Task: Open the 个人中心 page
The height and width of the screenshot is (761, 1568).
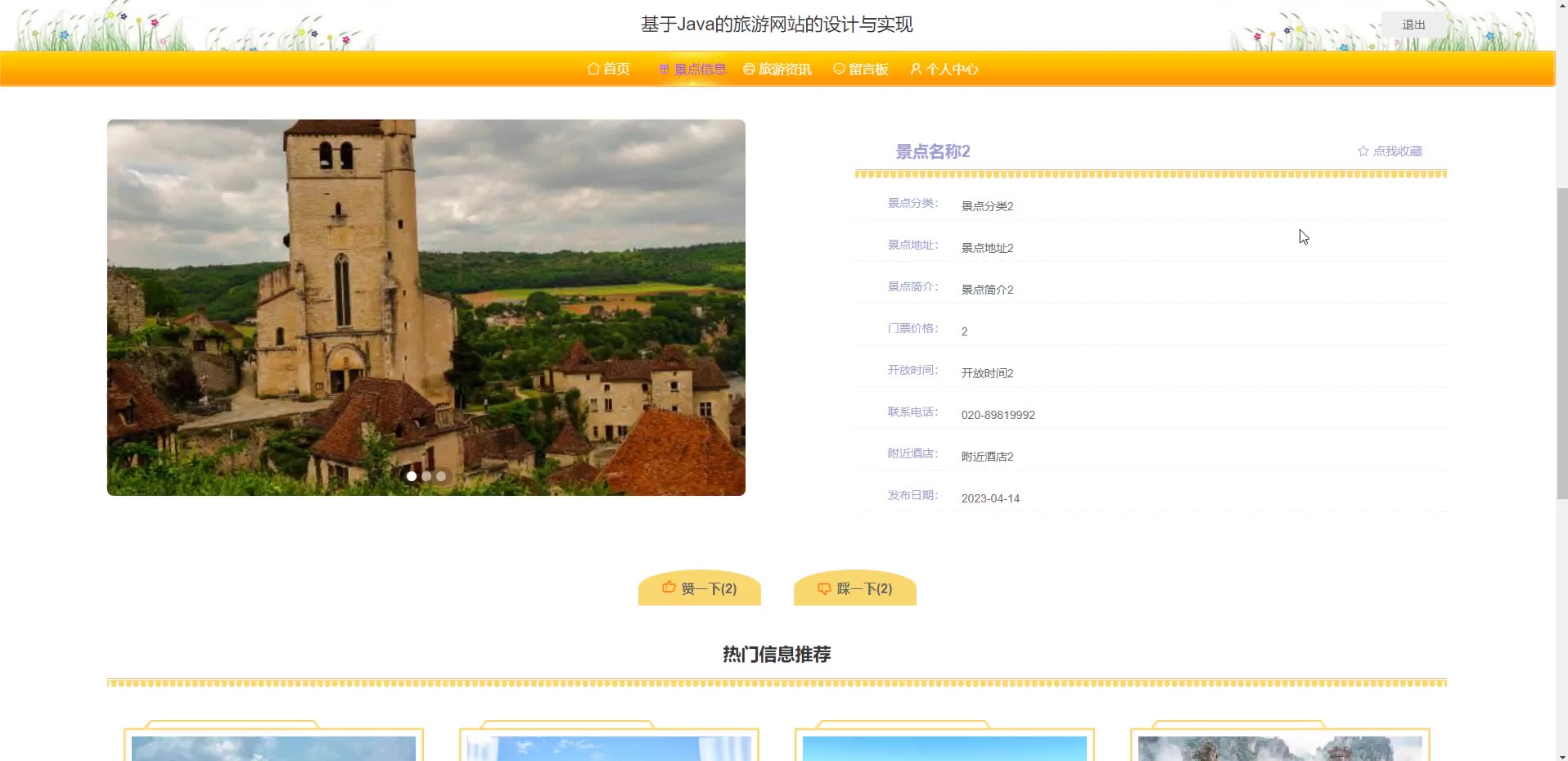Action: click(x=944, y=69)
